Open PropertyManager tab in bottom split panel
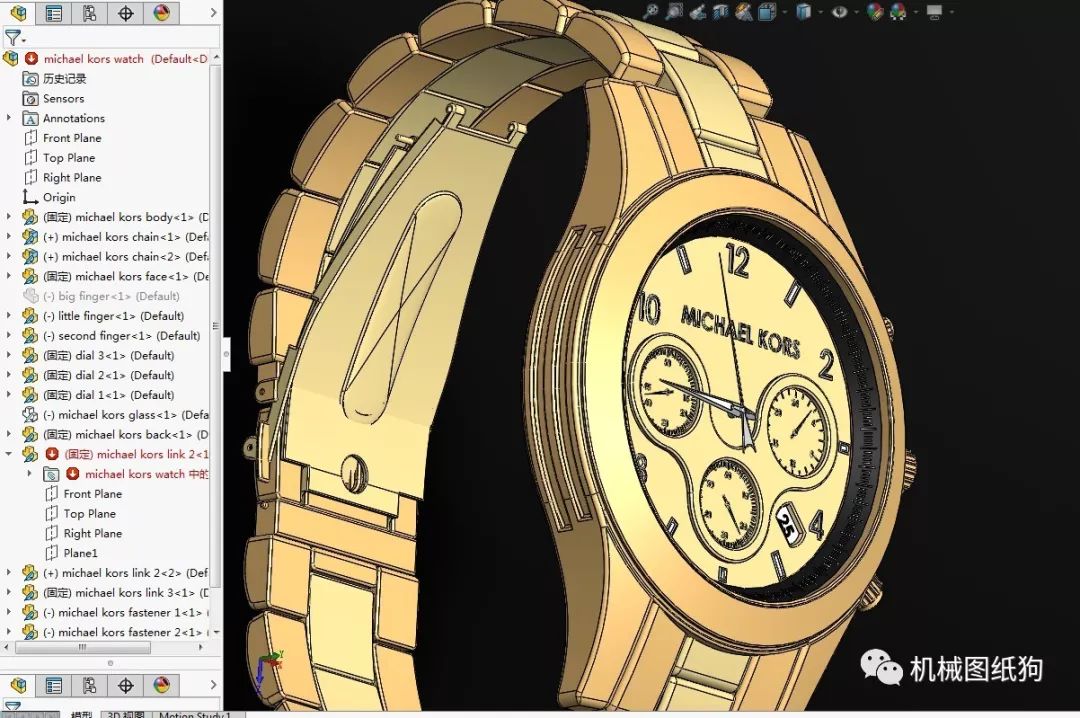Viewport: 1080px width, 718px height. click(54, 685)
